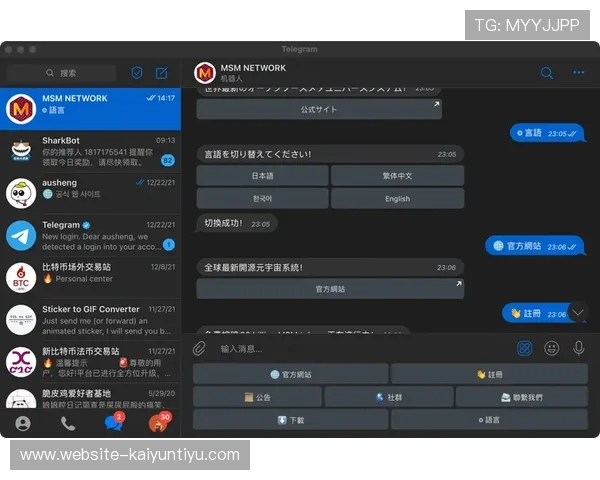Image resolution: width=600 pixels, height=480 pixels.
Task: Click C2C avatar of 新比特币法币交易站
Action: pos(21,362)
